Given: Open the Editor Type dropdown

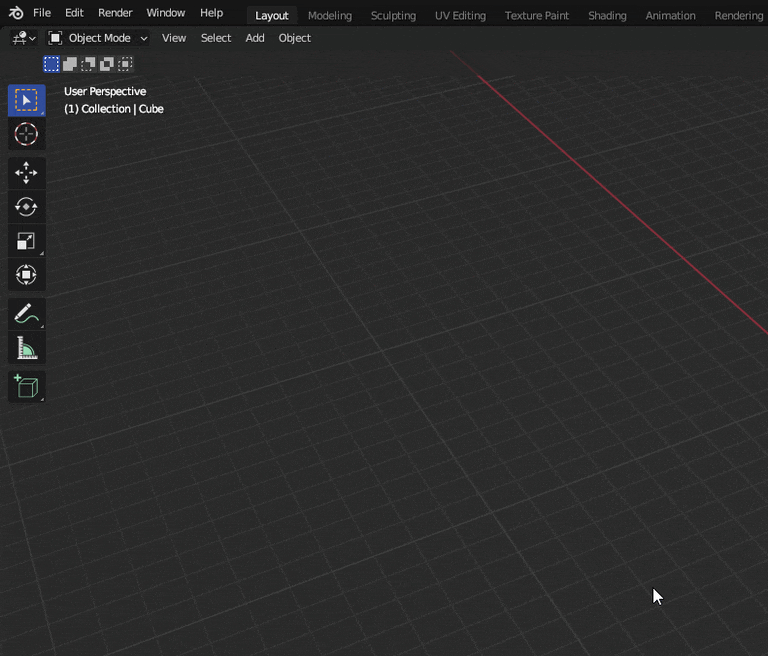Looking at the screenshot, I should (x=24, y=38).
